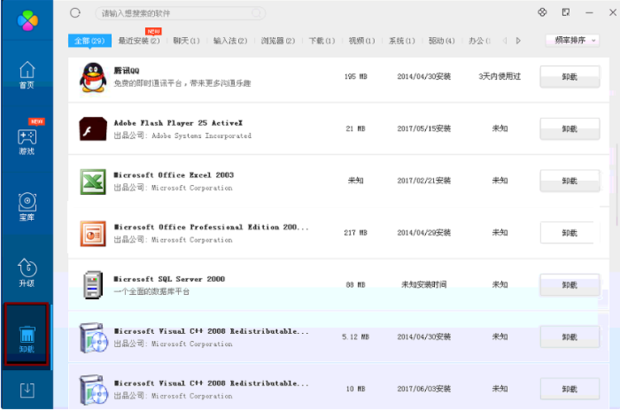Open the download manager icon at sidebar bottom
This screenshot has width=620, height=410.
click(27, 390)
